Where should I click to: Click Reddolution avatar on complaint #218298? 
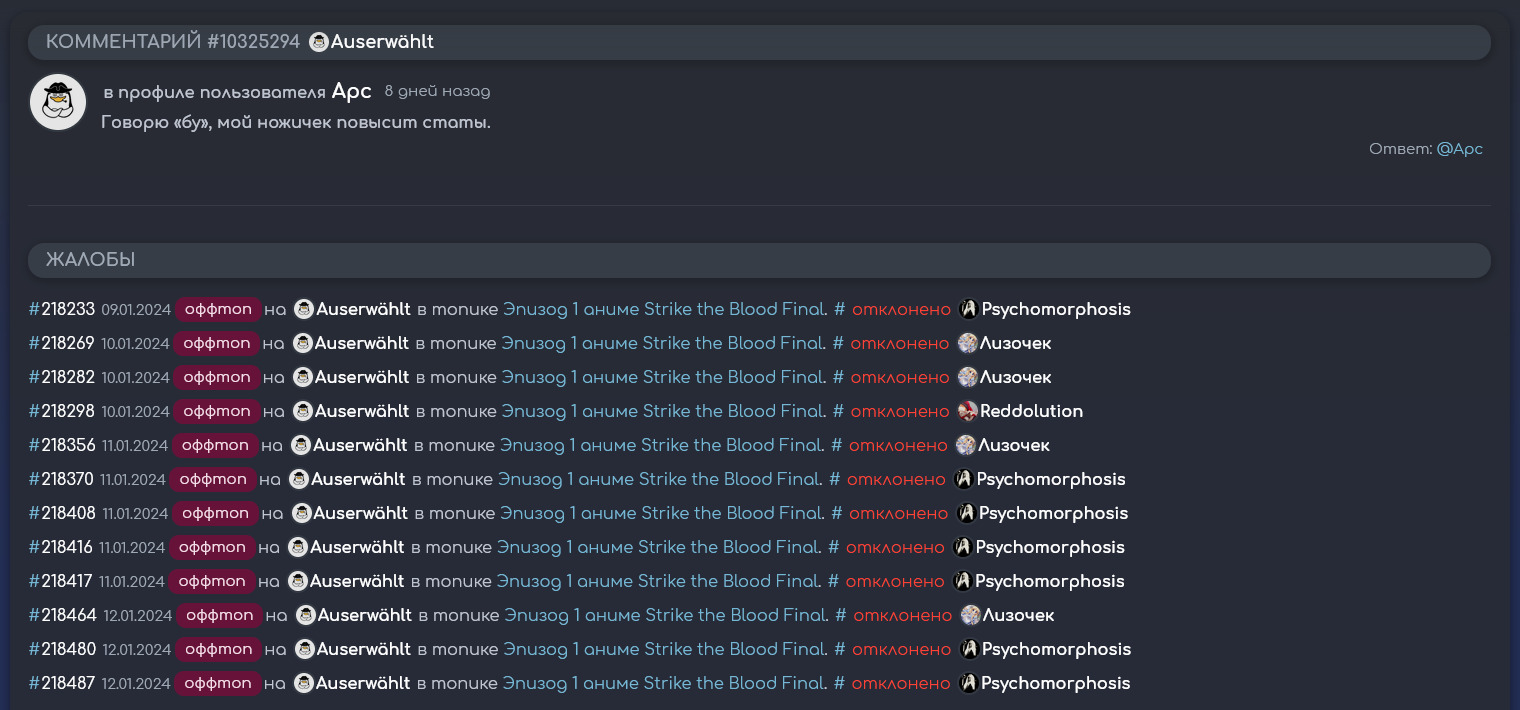tap(967, 412)
